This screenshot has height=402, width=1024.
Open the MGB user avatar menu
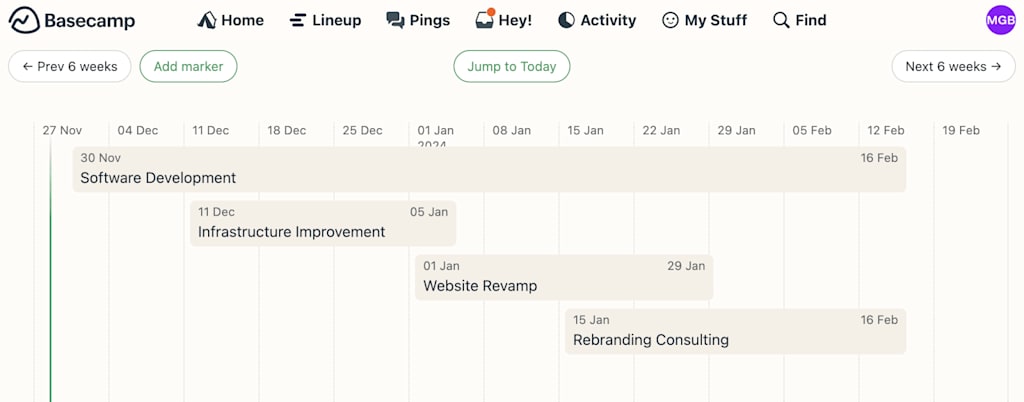pos(1000,20)
